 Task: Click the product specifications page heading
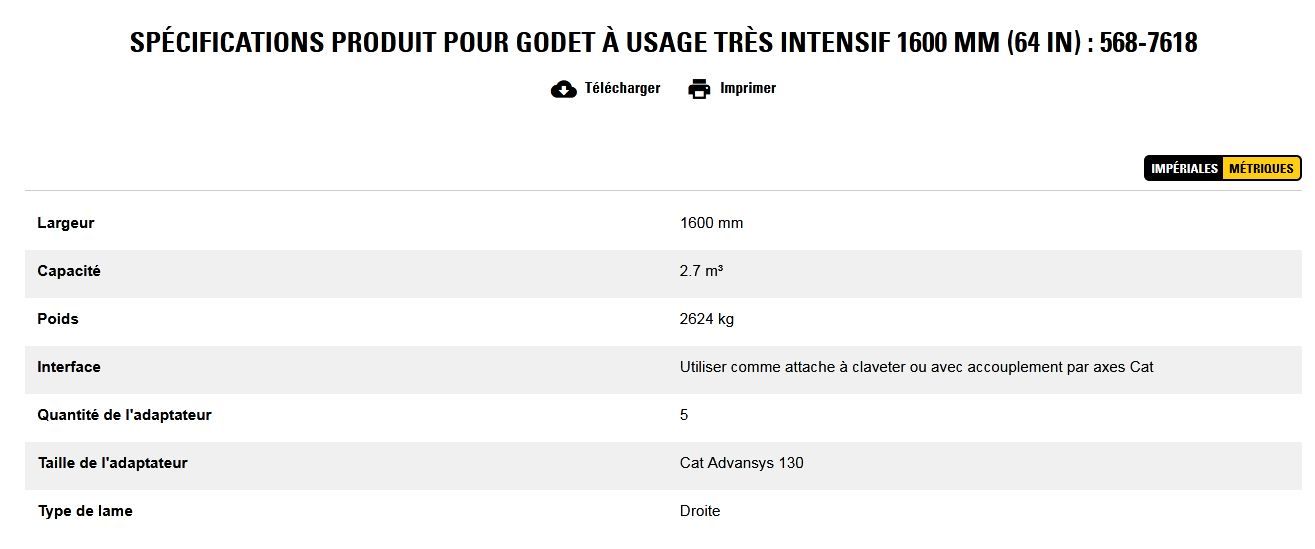point(663,43)
